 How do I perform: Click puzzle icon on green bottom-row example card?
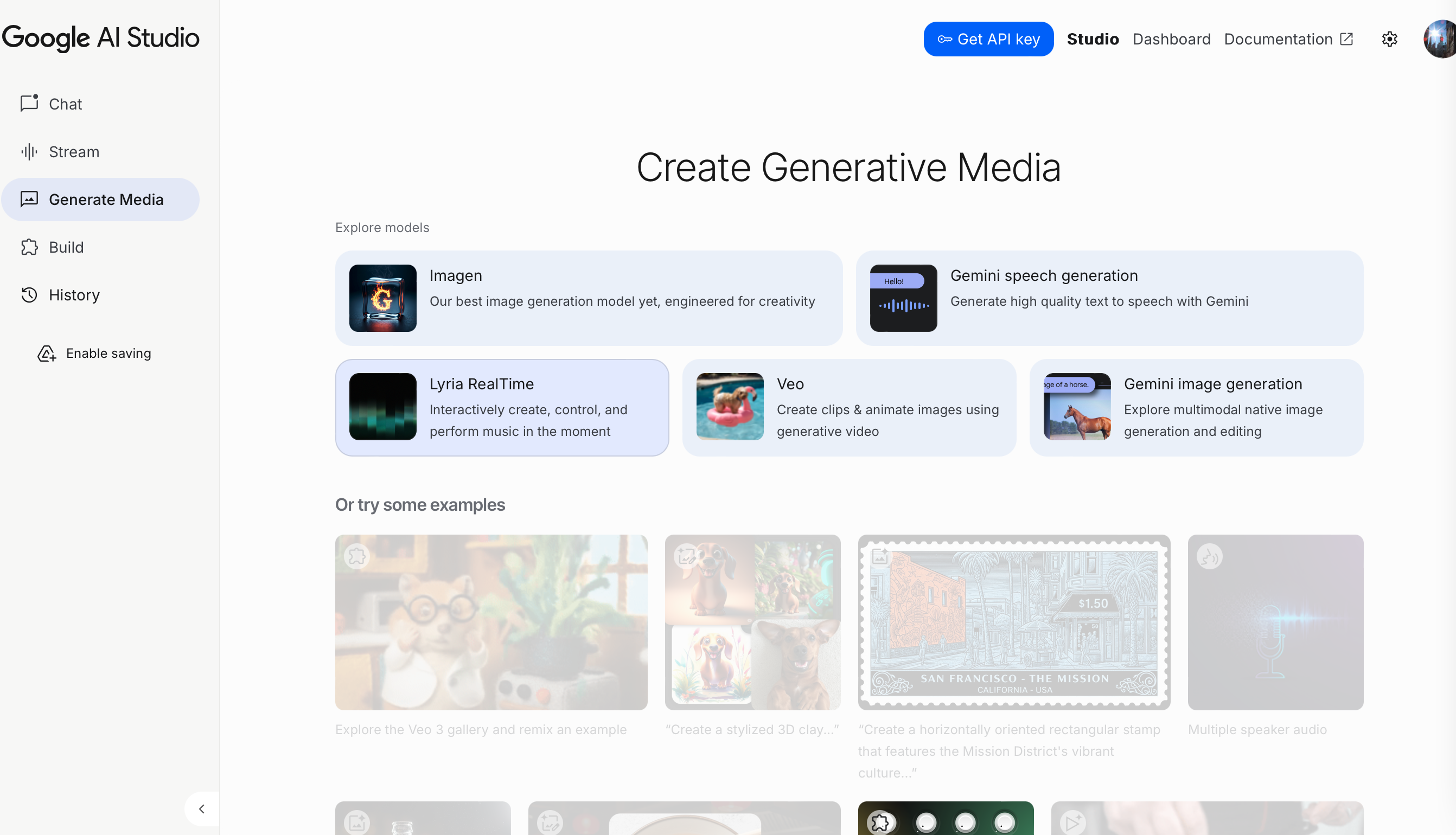click(x=880, y=823)
